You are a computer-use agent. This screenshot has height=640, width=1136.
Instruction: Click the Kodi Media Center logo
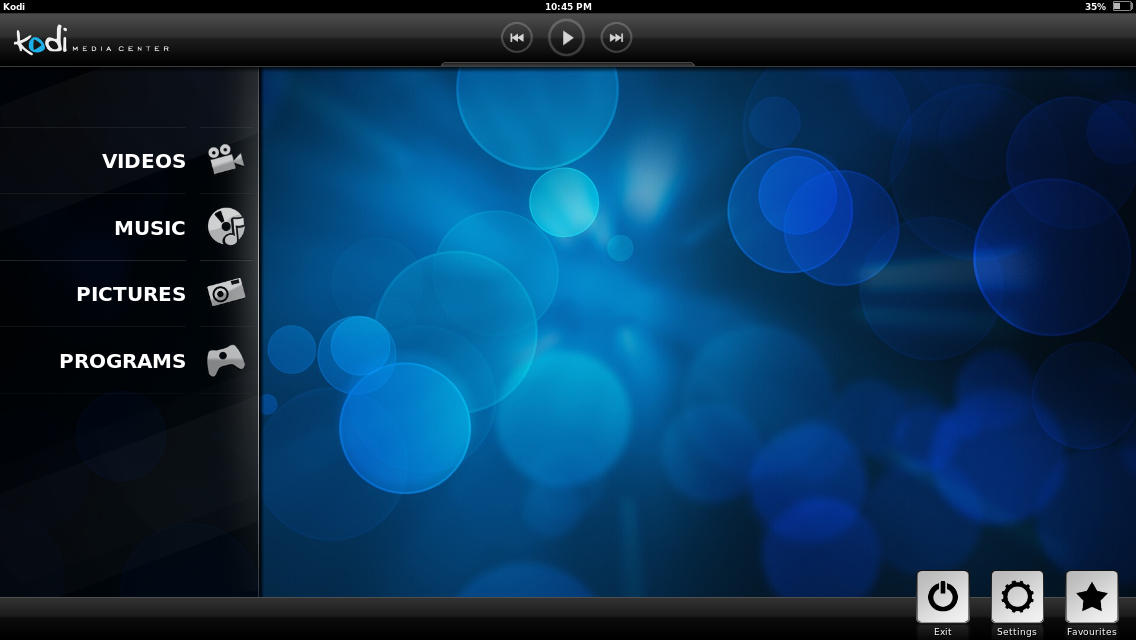91,41
